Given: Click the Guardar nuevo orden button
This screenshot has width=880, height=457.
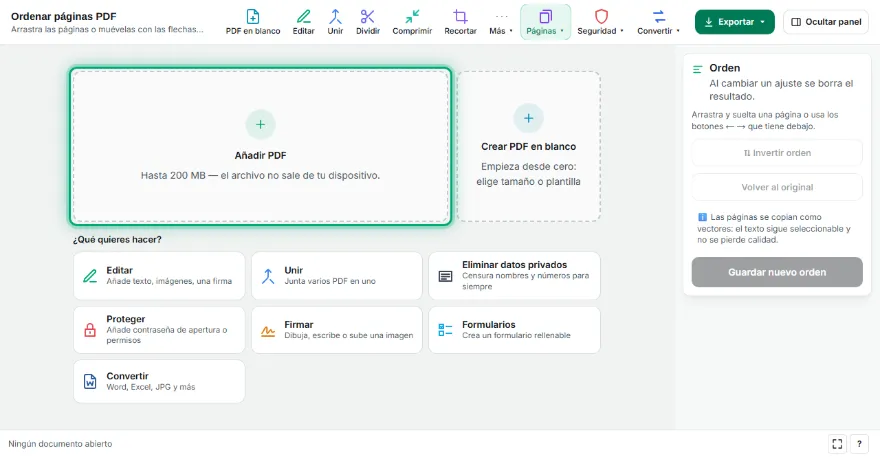Looking at the screenshot, I should pos(777,272).
